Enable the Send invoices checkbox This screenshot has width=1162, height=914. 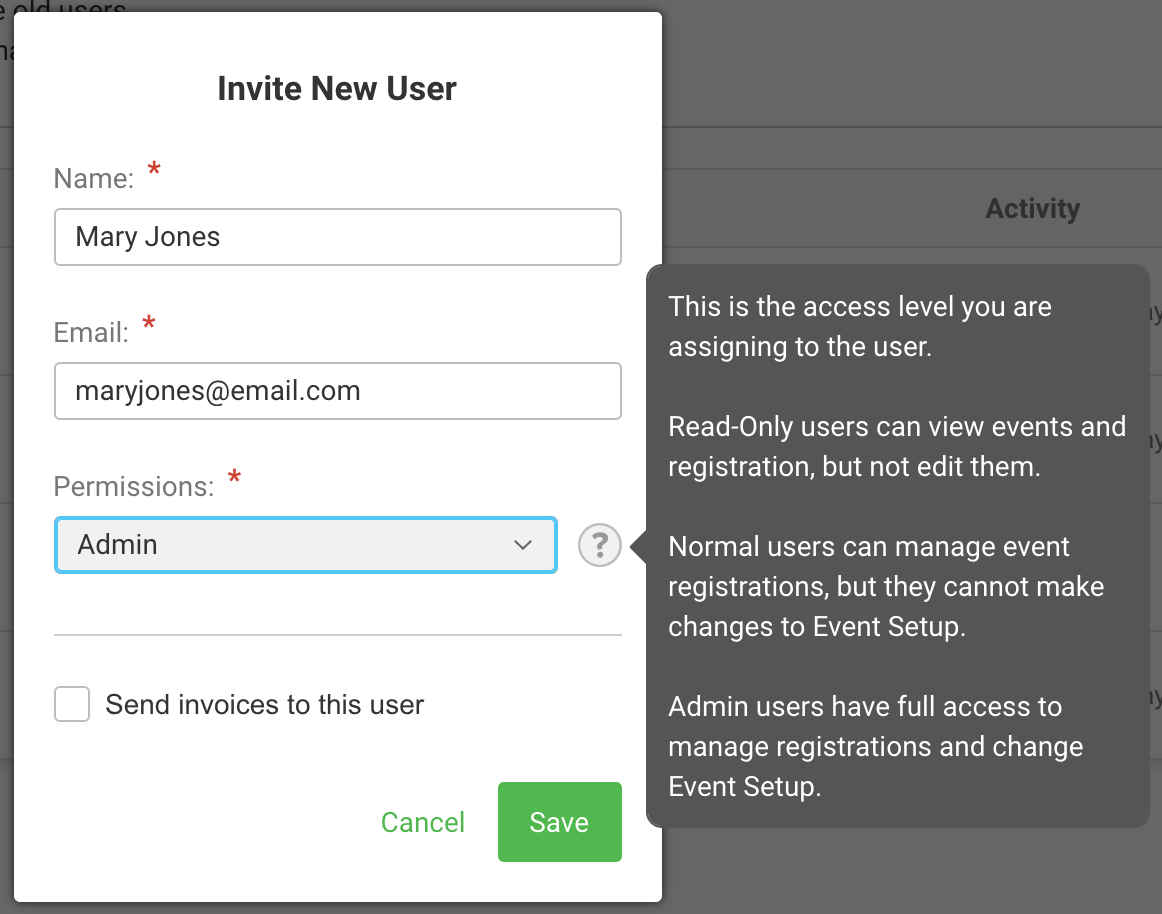pos(72,704)
